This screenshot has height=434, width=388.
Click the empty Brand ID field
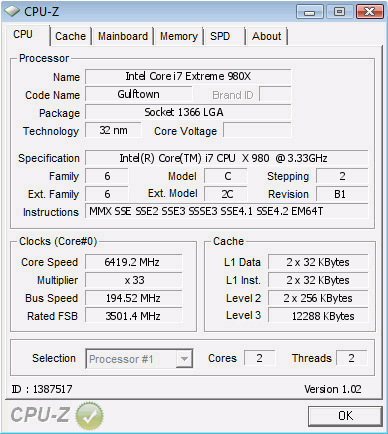tap(275, 94)
